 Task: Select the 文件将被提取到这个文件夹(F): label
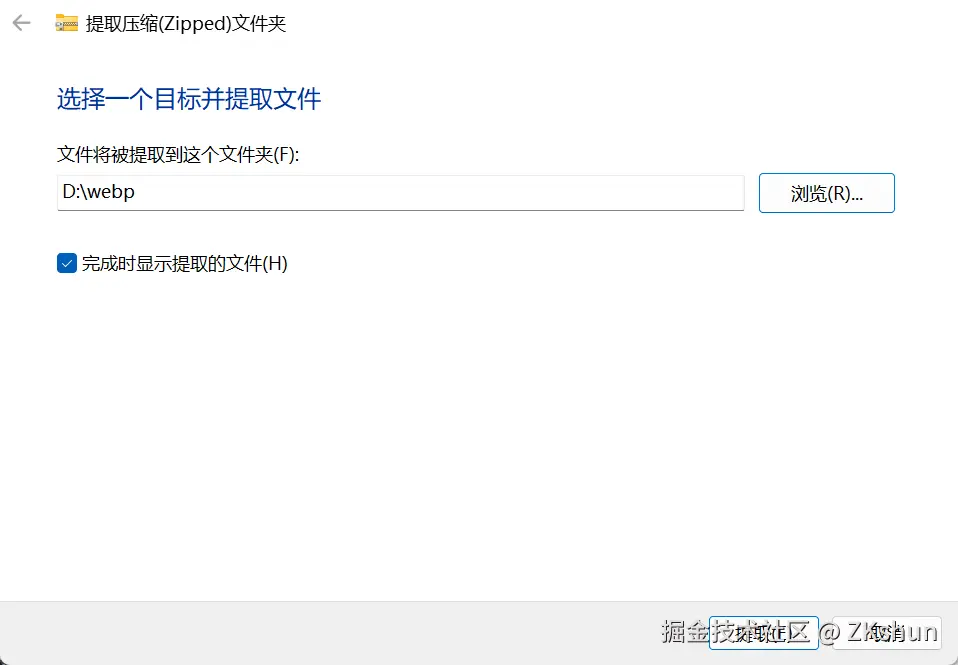178,154
